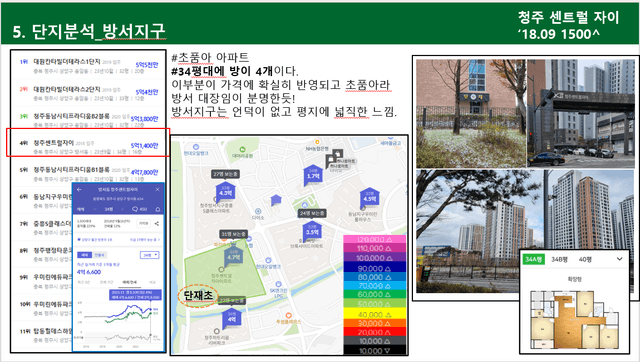This screenshot has height=362, width=640.
Task: Click the 3.5억 price marker on map
Action: coord(312,231)
